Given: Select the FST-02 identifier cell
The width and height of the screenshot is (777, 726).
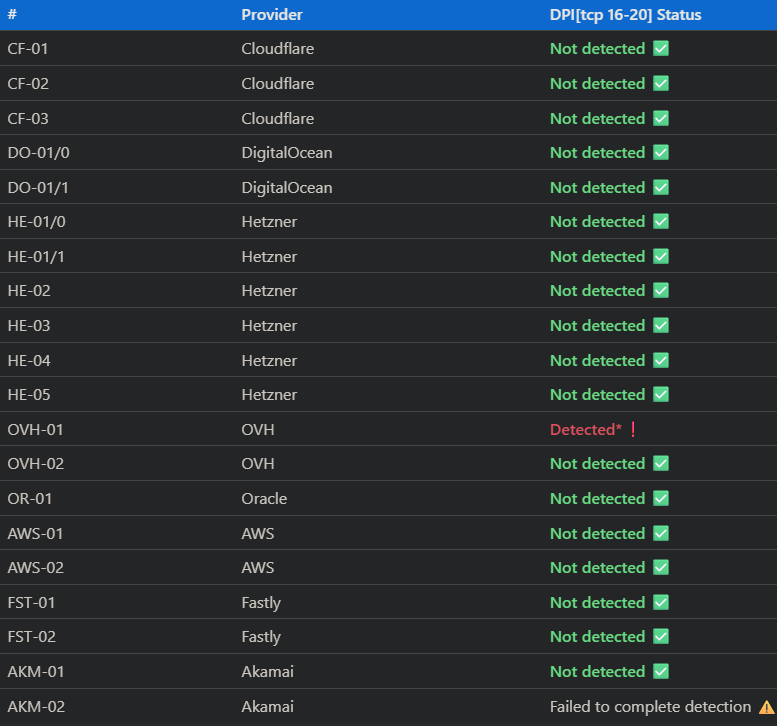Looking at the screenshot, I should click(32, 636).
